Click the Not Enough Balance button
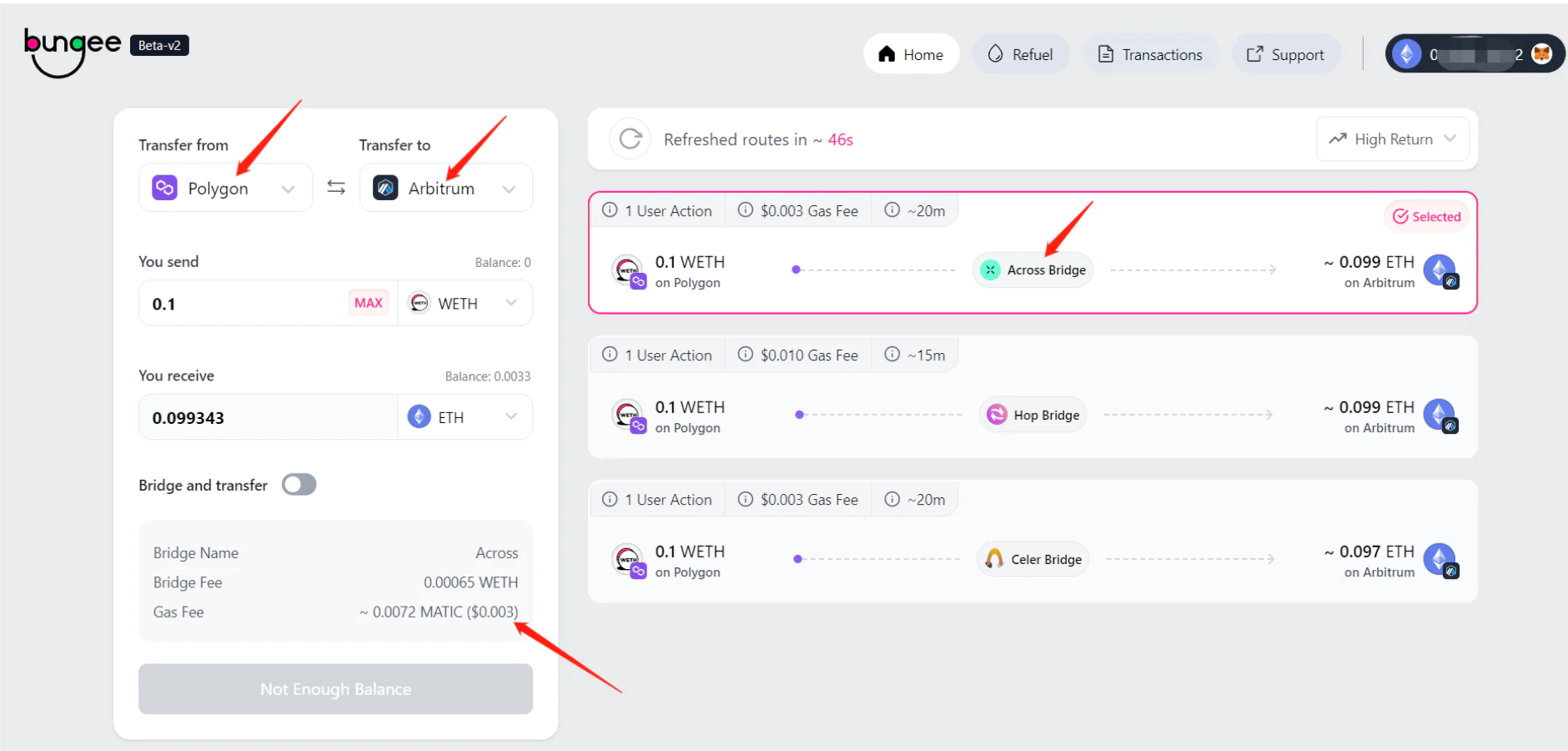 coord(335,689)
